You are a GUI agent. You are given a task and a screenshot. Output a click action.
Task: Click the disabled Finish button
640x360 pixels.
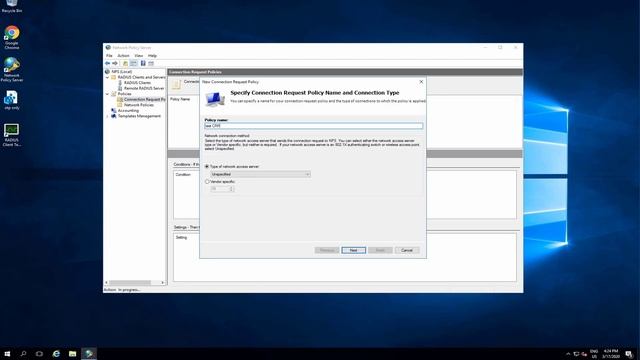pyautogui.click(x=380, y=250)
